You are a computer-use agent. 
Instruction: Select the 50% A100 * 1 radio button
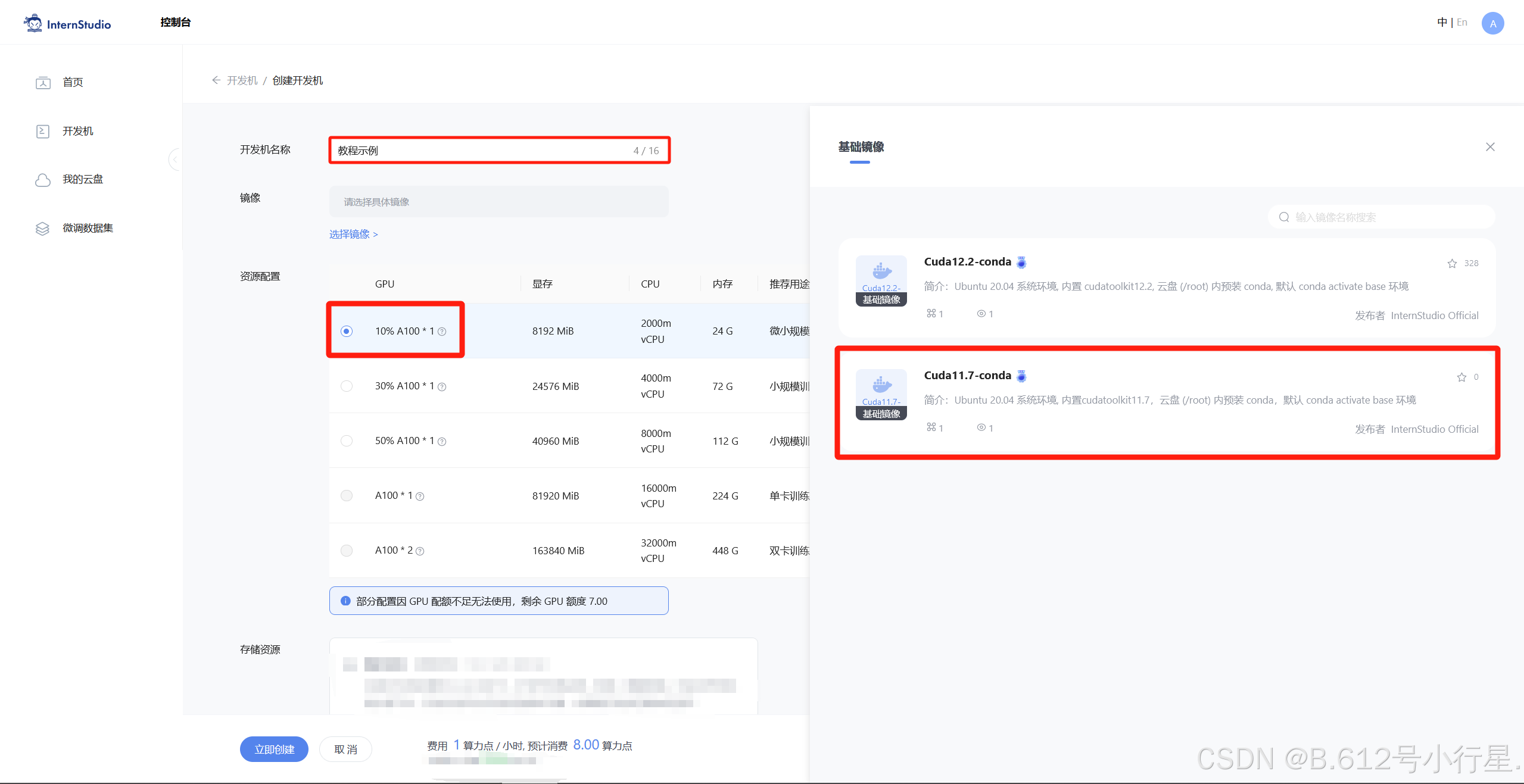[347, 441]
